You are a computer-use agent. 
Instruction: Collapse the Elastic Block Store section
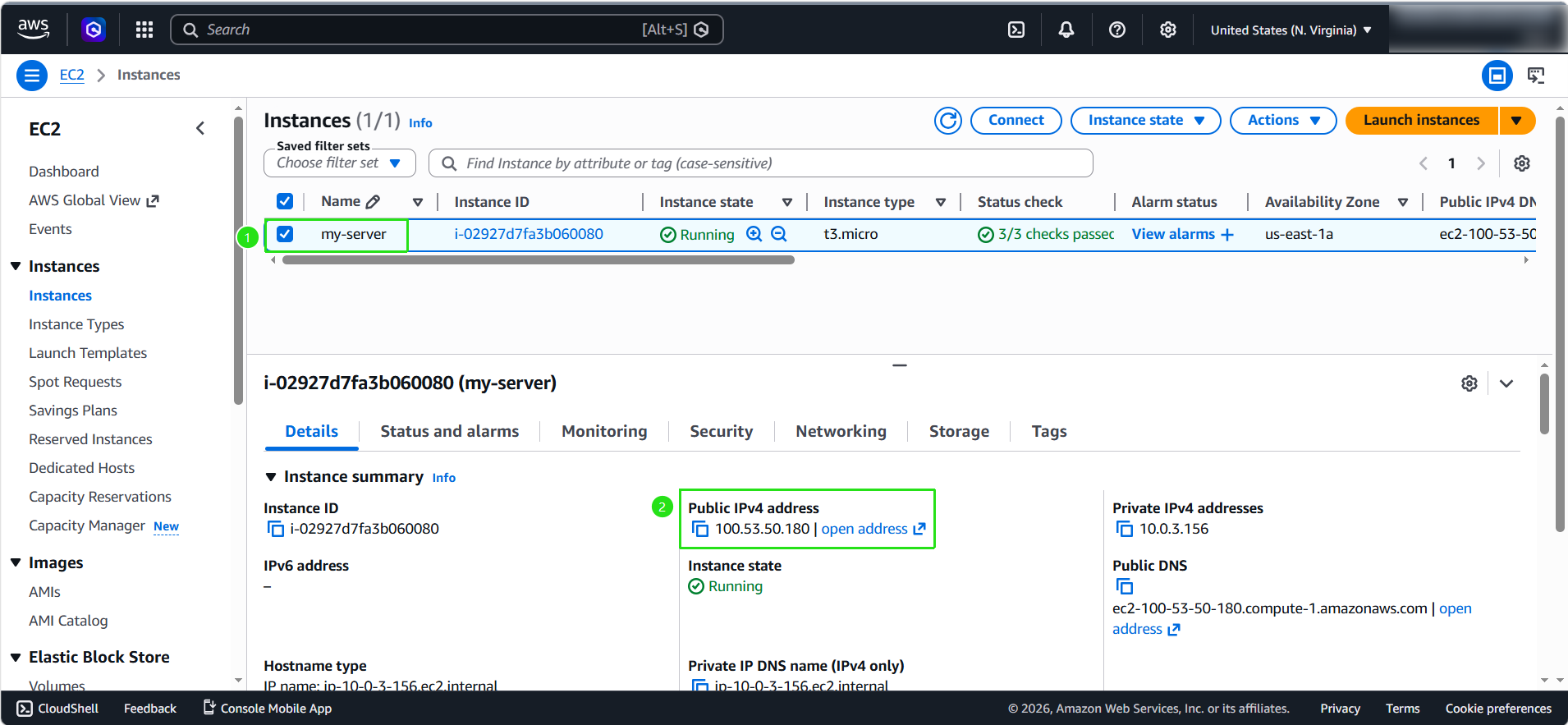(16, 657)
